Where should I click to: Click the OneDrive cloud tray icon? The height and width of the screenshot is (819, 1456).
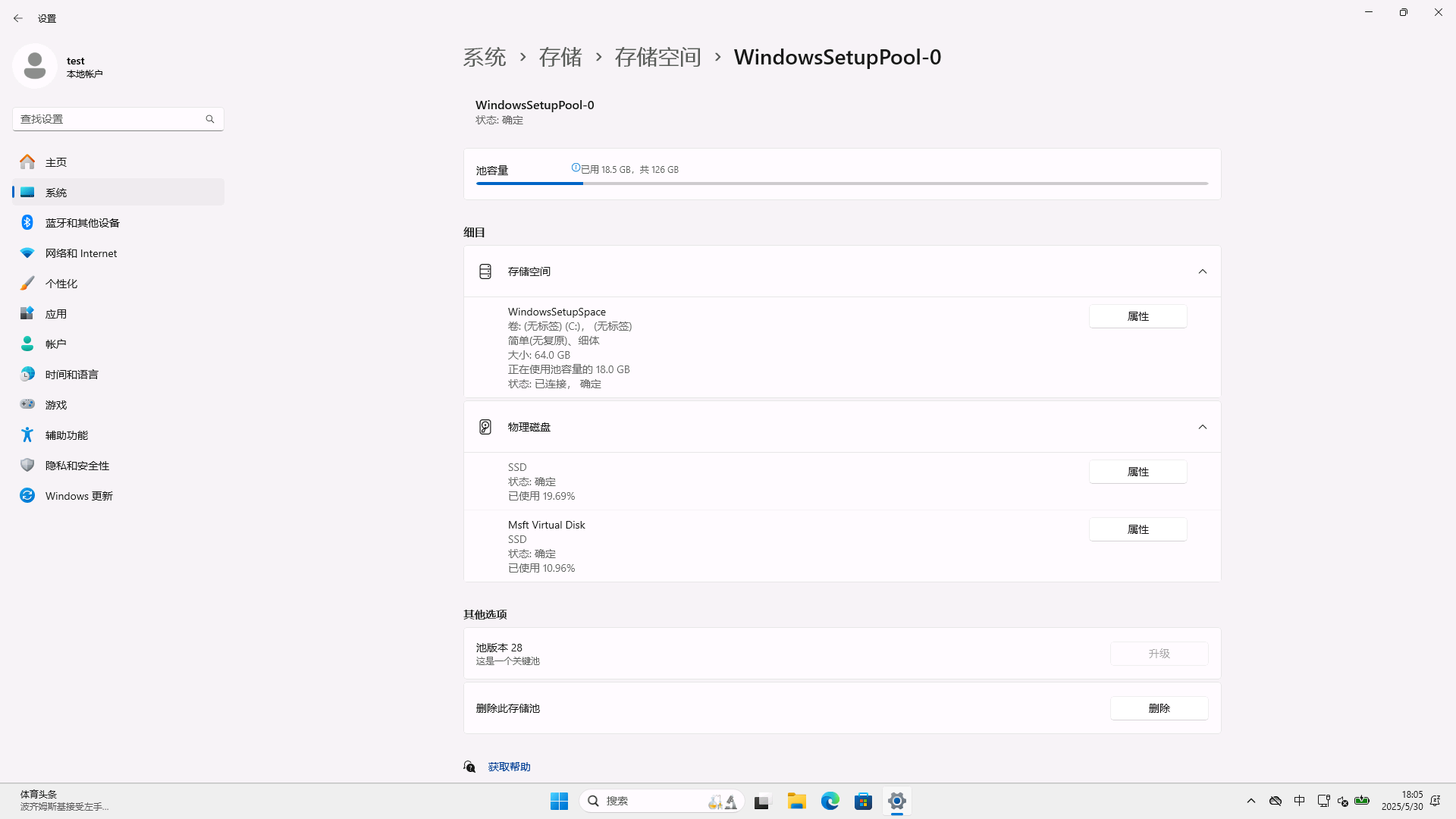pyautogui.click(x=1276, y=801)
